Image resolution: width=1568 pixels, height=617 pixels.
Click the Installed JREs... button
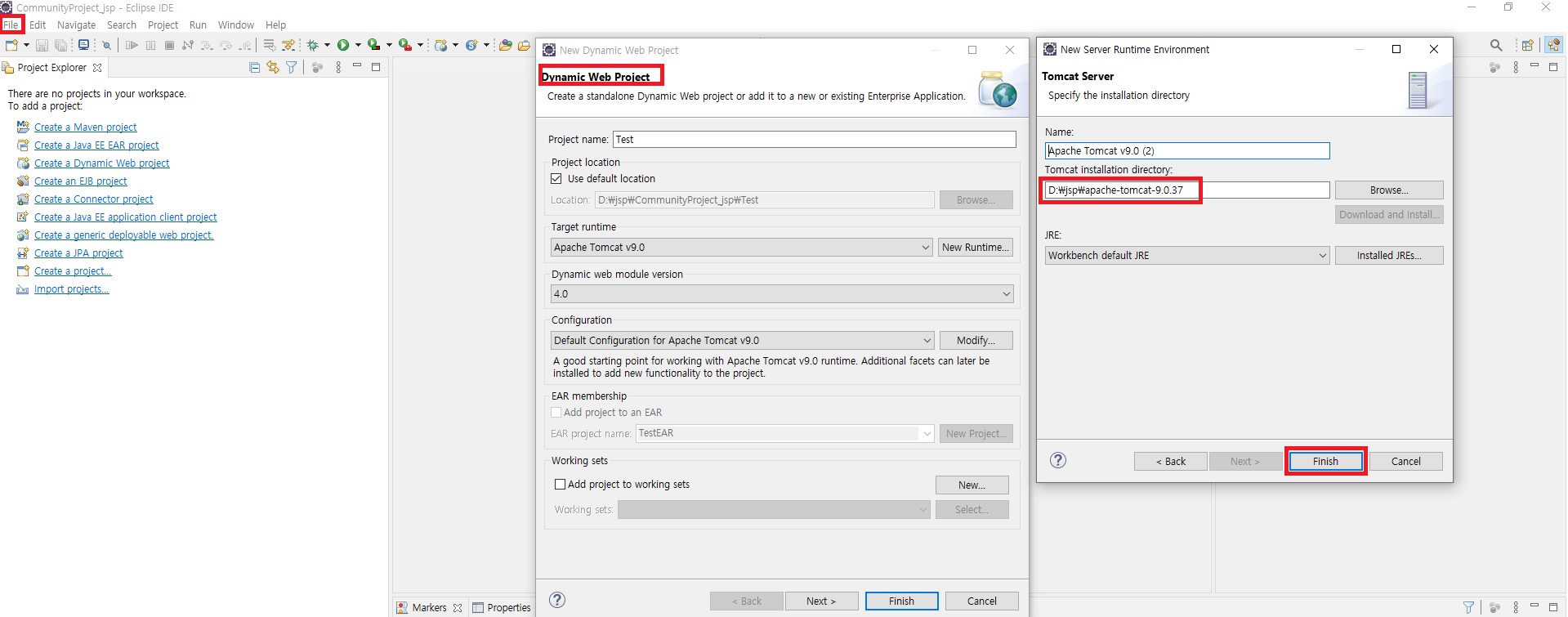pyautogui.click(x=1389, y=255)
